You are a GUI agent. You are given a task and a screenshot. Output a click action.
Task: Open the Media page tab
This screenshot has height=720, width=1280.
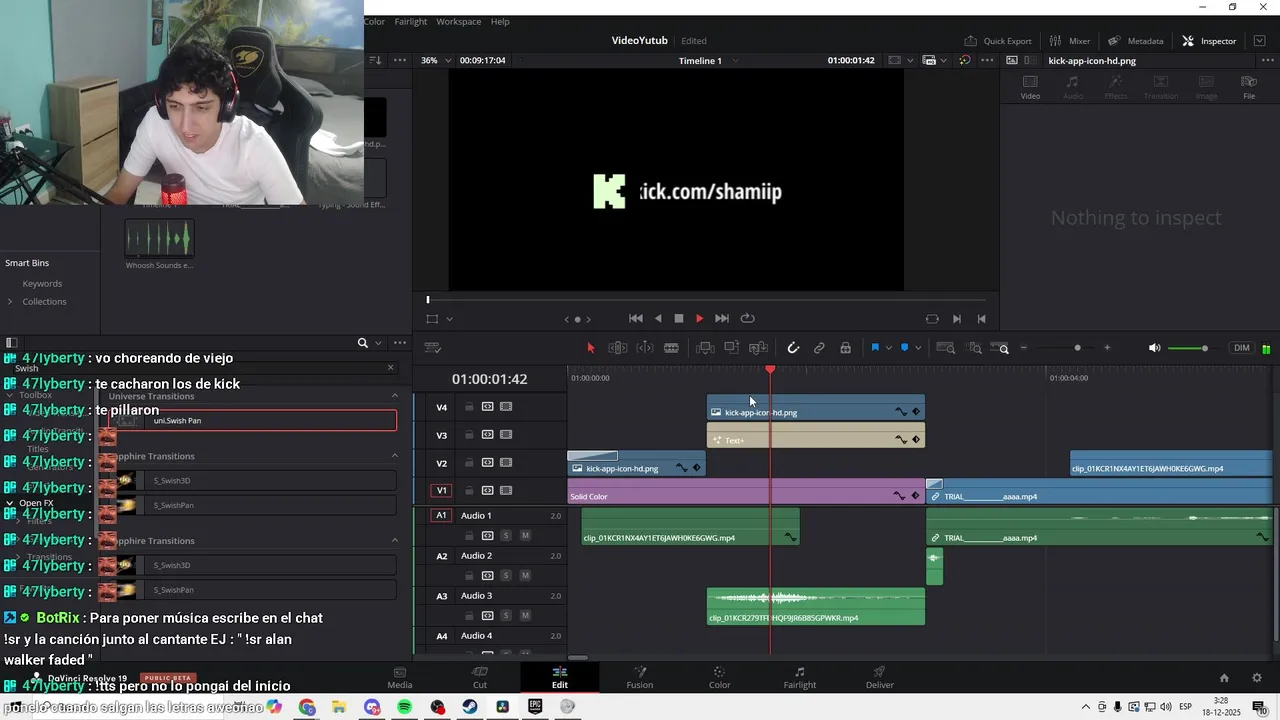pyautogui.click(x=400, y=678)
